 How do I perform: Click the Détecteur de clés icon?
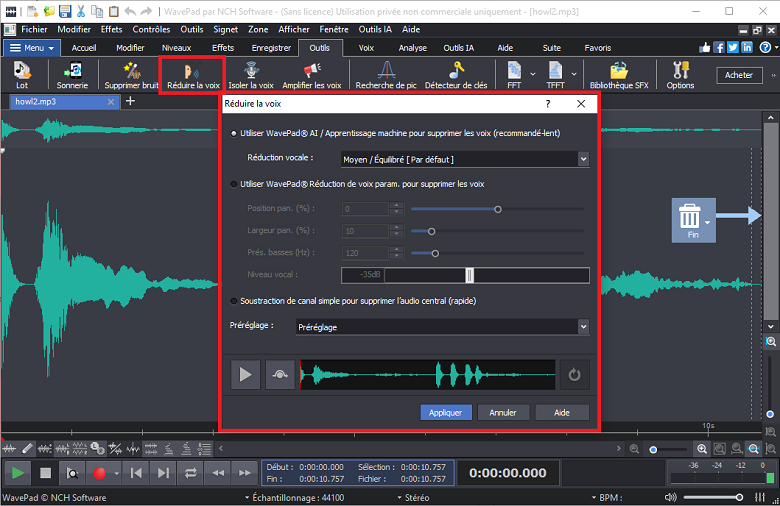click(456, 71)
